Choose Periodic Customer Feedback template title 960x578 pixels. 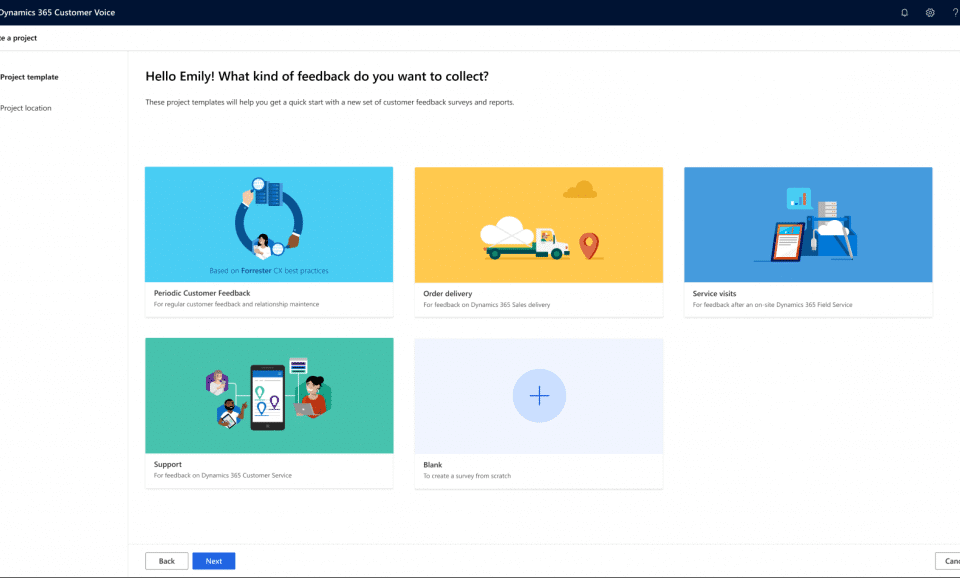[x=202, y=294]
